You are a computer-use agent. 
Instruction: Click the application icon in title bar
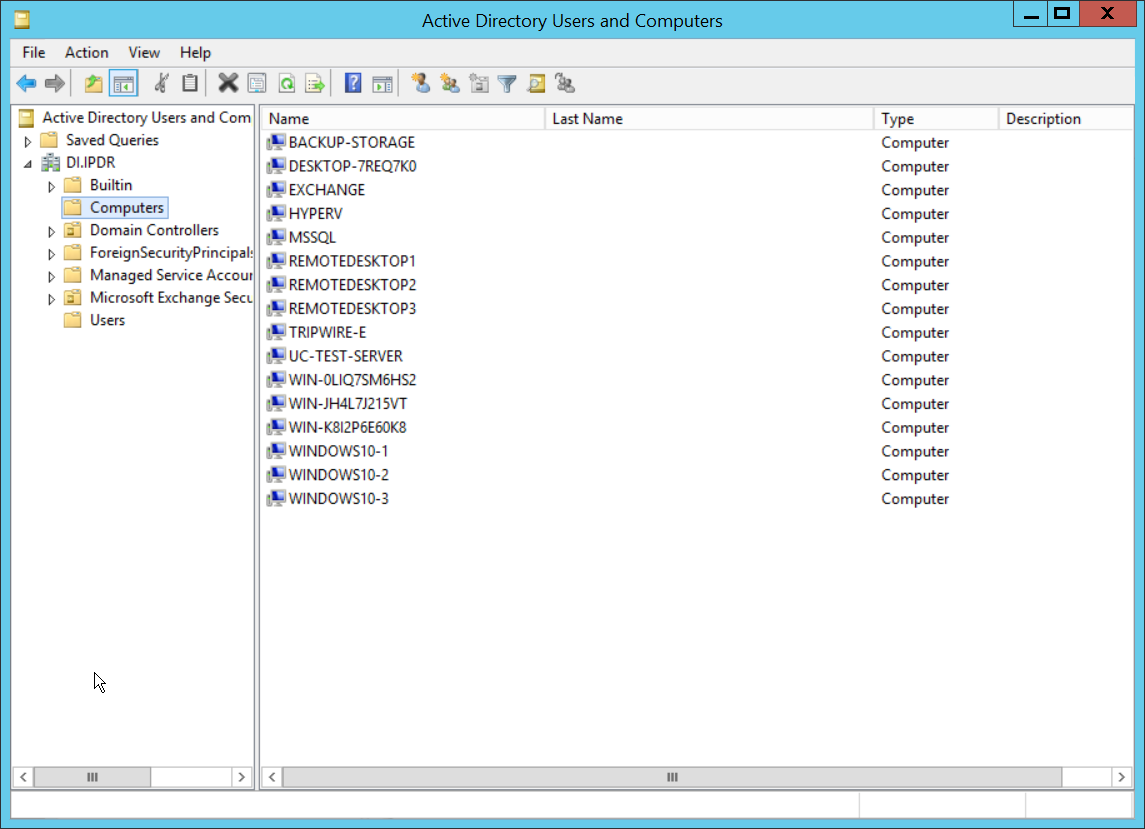22,20
